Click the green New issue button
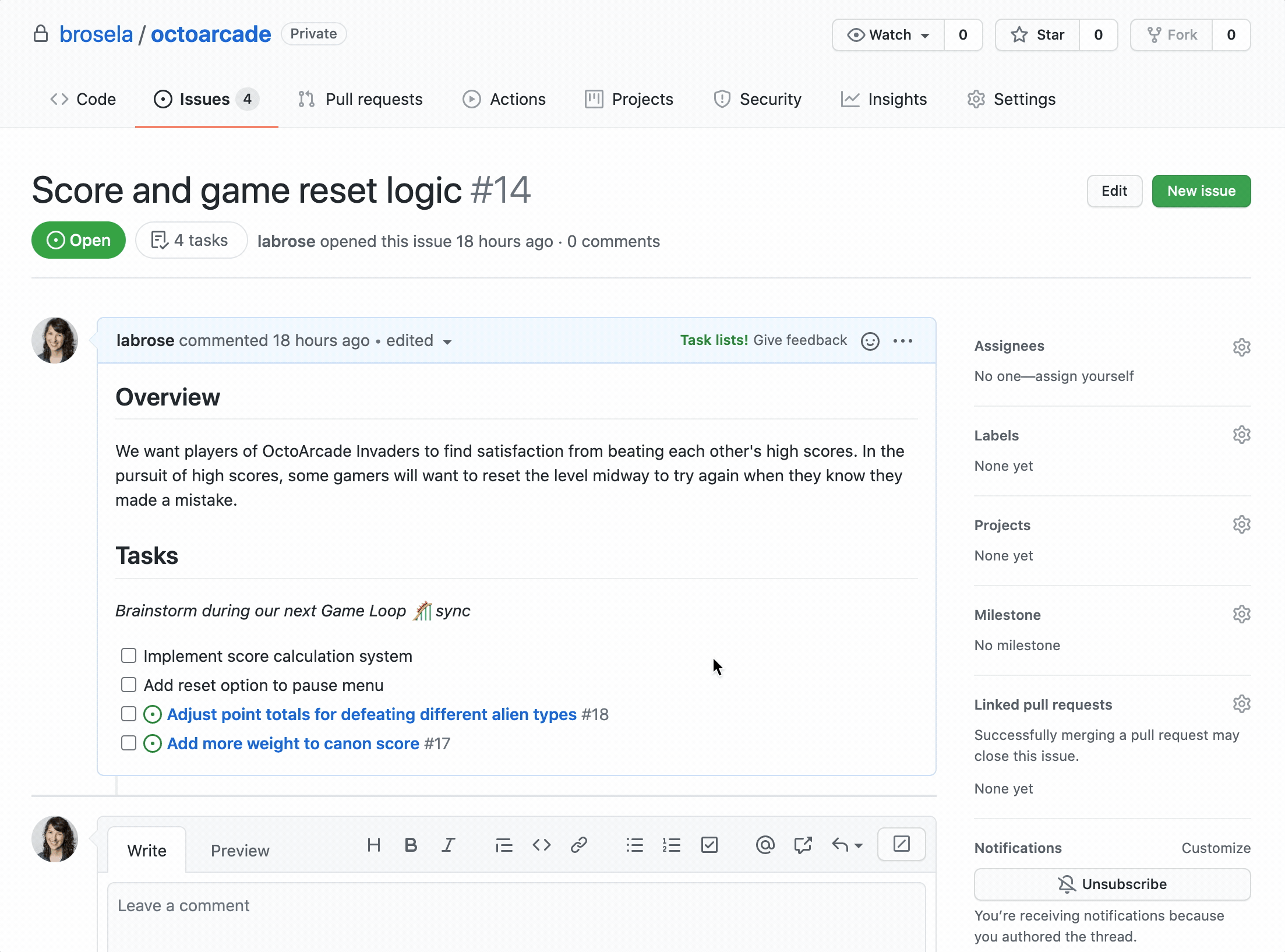The width and height of the screenshot is (1285, 952). [x=1201, y=191]
